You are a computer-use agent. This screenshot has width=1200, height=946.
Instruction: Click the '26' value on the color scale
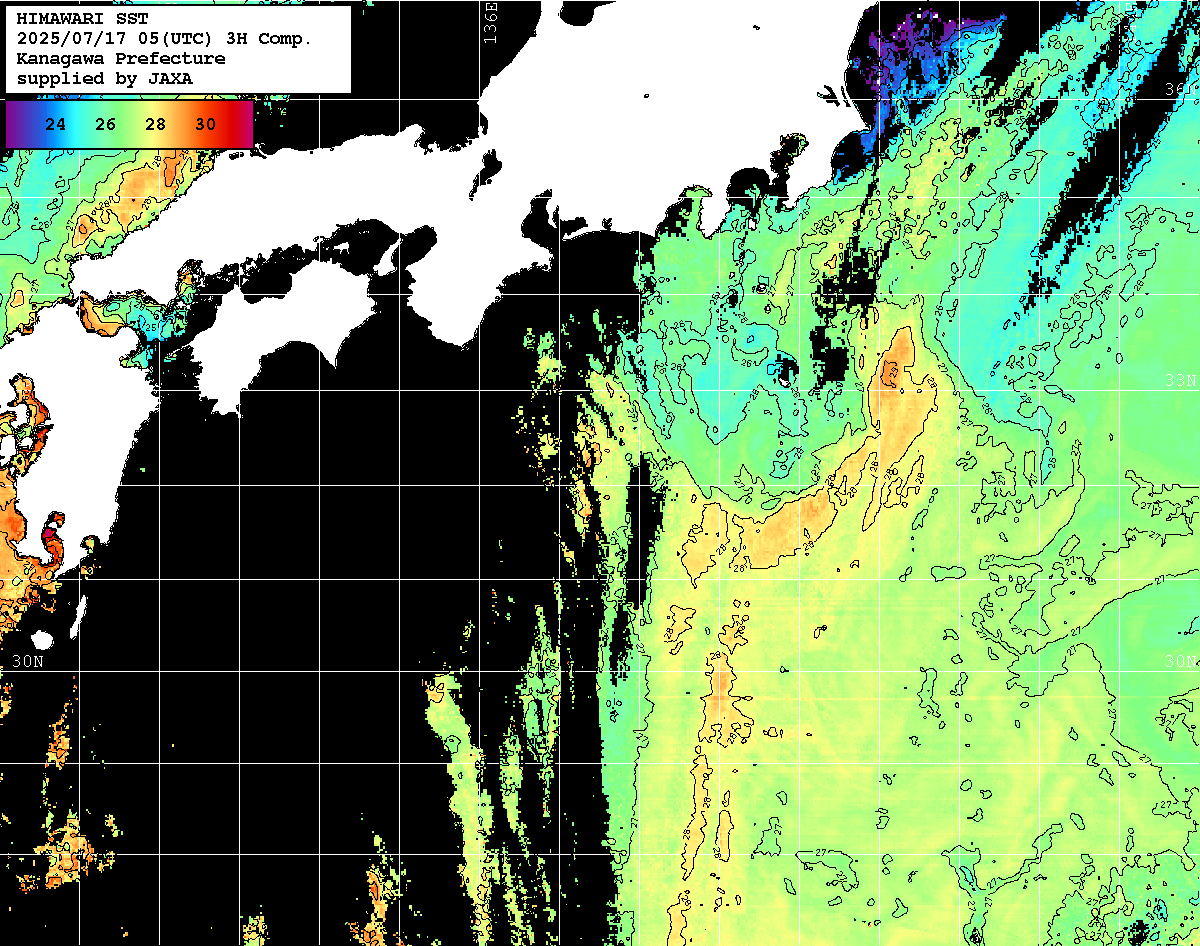(x=106, y=125)
